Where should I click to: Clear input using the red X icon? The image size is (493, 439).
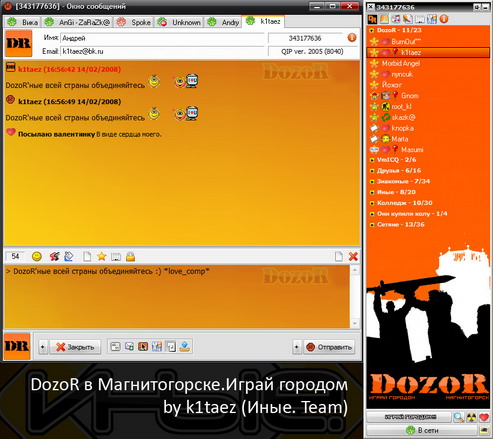click(353, 256)
